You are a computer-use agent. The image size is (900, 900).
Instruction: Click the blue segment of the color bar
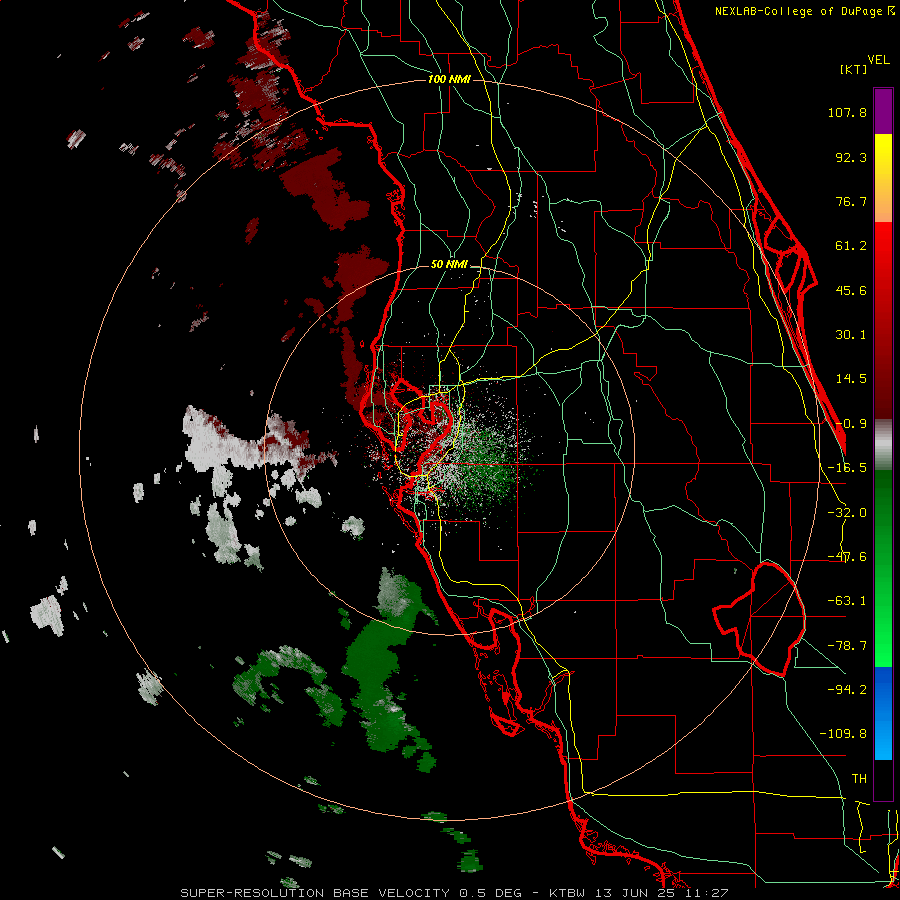tap(883, 713)
